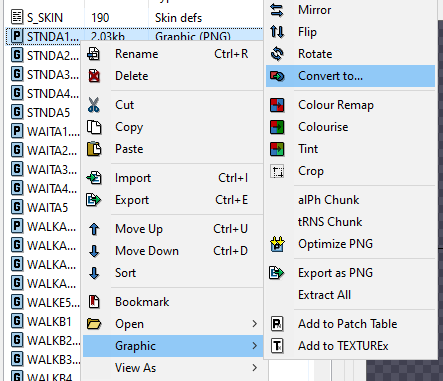Click the Import arrow icon
The height and width of the screenshot is (381, 443).
[94, 178]
